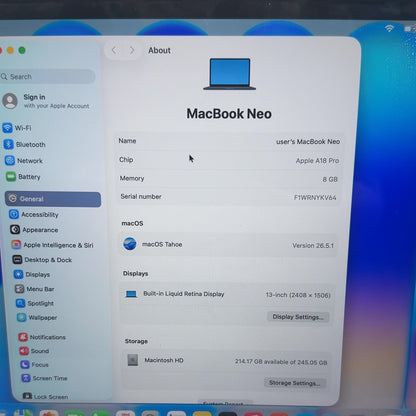Open Apple Intelligence & Siri settings
The image size is (416, 416).
52,245
